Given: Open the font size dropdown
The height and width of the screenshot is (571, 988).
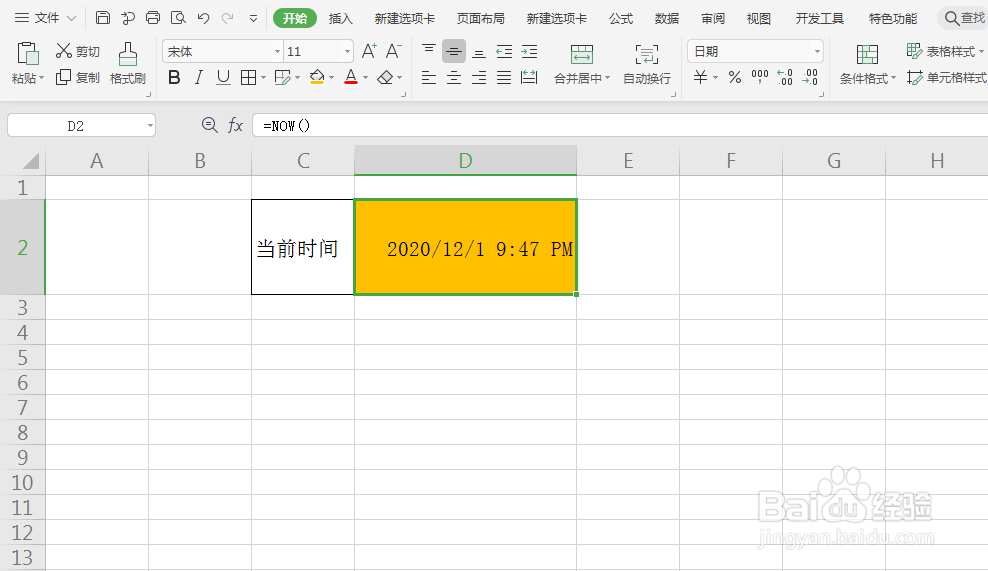Looking at the screenshot, I should click(x=347, y=51).
